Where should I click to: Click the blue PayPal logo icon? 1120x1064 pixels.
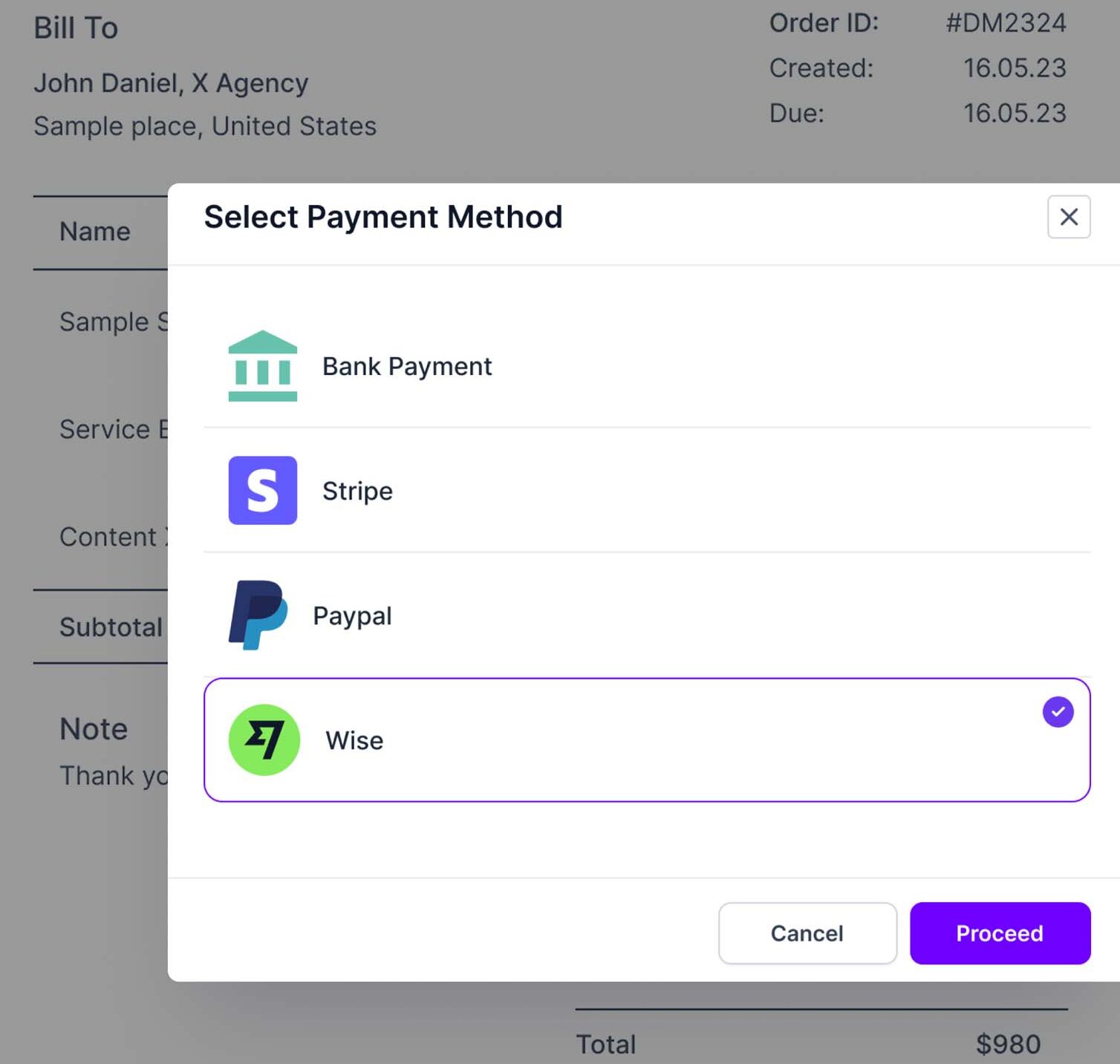click(258, 616)
